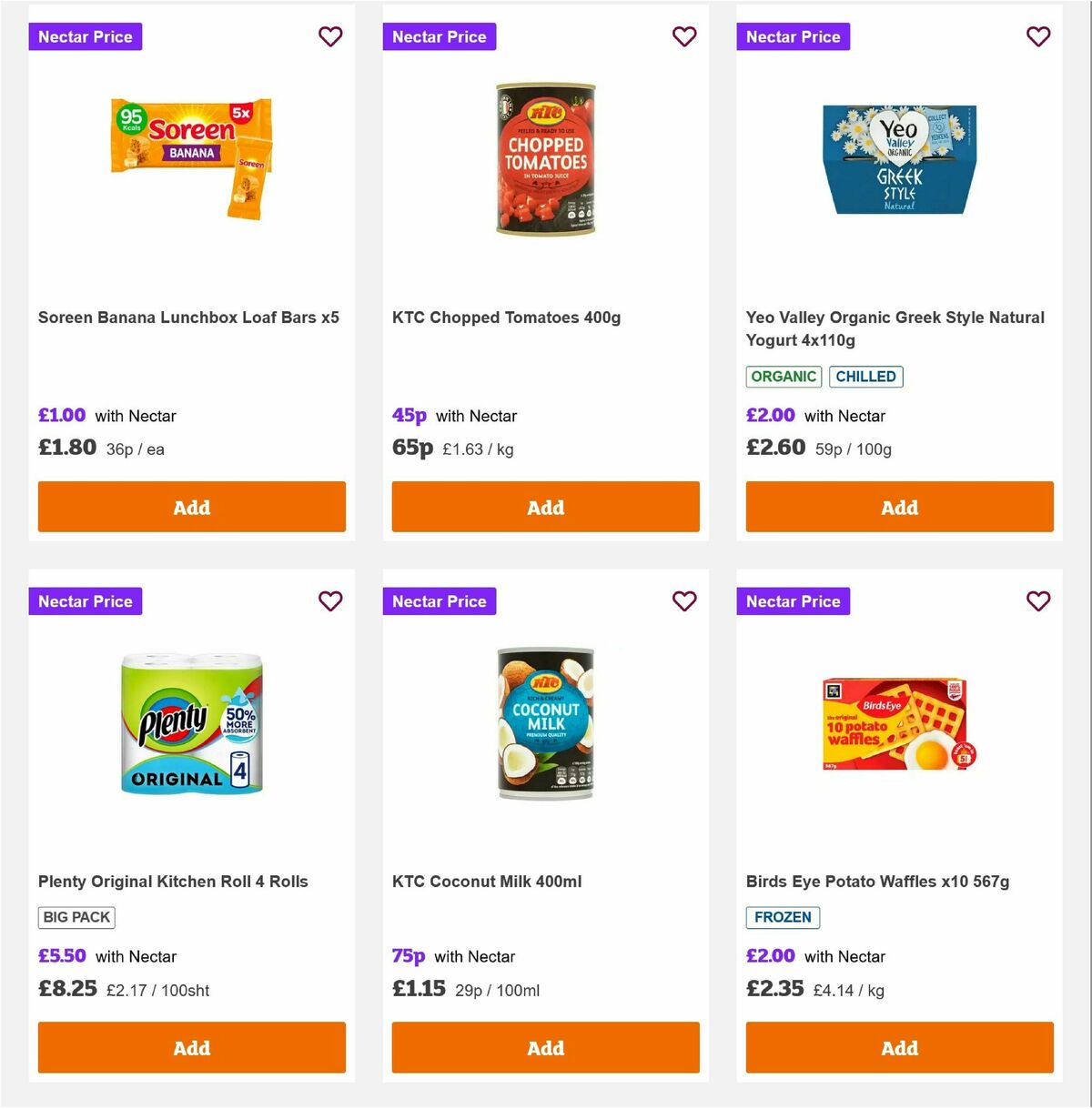Click the Nectar Price badge on Coconut Milk
Screen dimensions: 1092x1109
tap(439, 601)
